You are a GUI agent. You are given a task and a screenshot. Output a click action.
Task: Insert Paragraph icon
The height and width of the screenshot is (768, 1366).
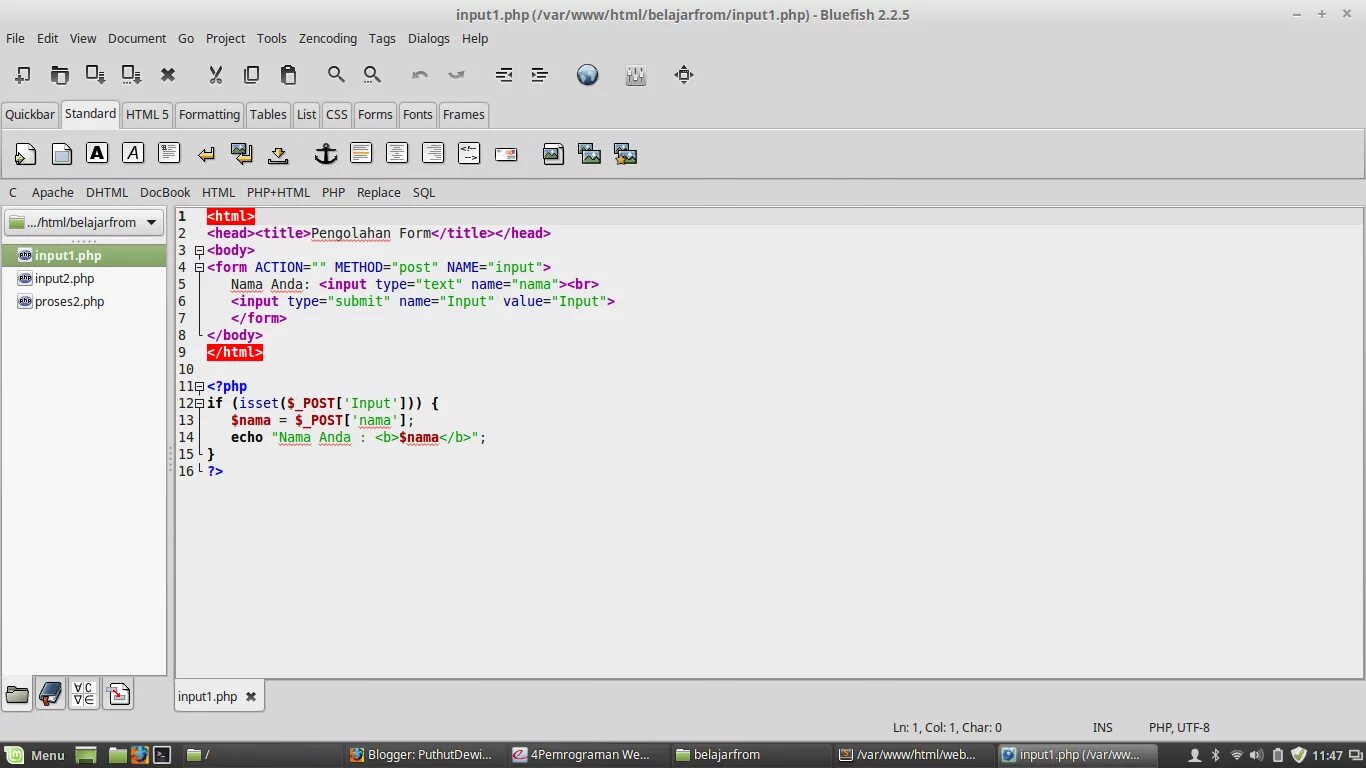coord(169,153)
